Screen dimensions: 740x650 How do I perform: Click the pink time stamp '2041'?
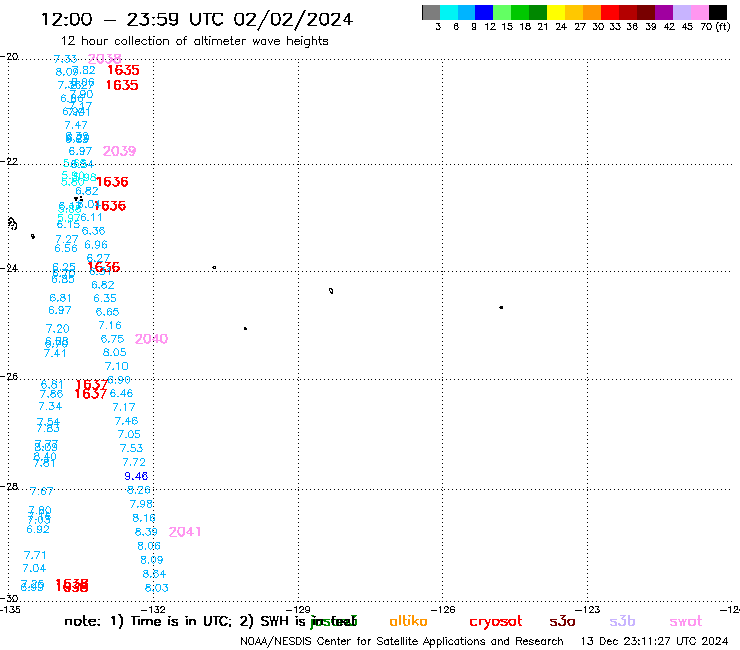click(185, 532)
